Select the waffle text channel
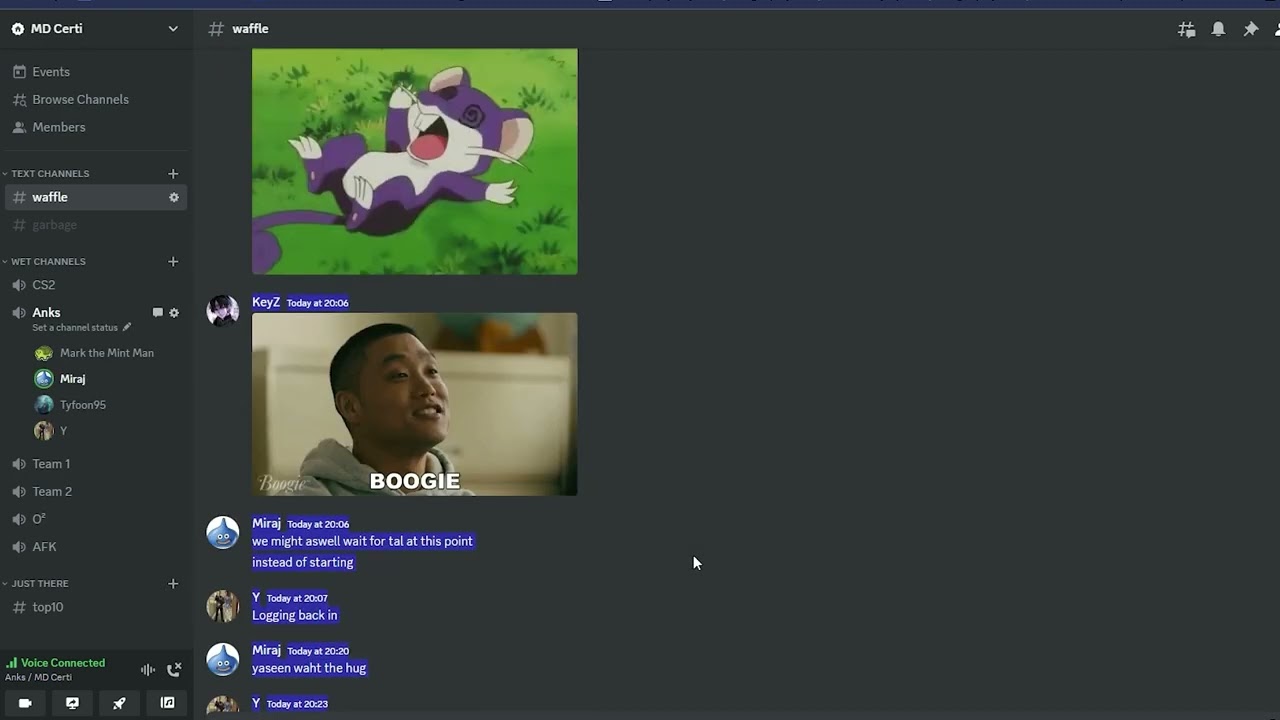 coord(95,197)
